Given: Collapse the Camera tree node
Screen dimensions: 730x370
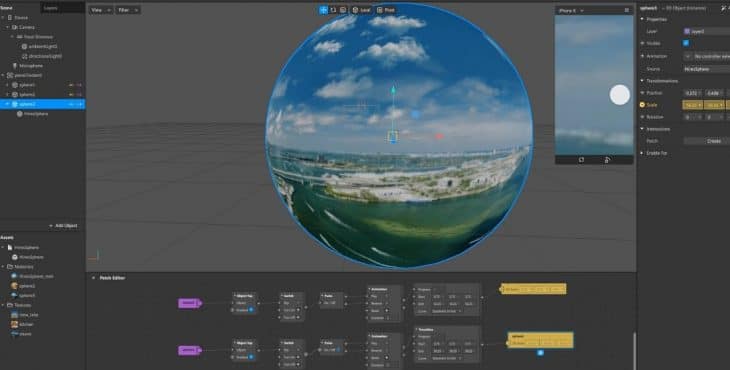Looking at the screenshot, I should tap(7, 27).
